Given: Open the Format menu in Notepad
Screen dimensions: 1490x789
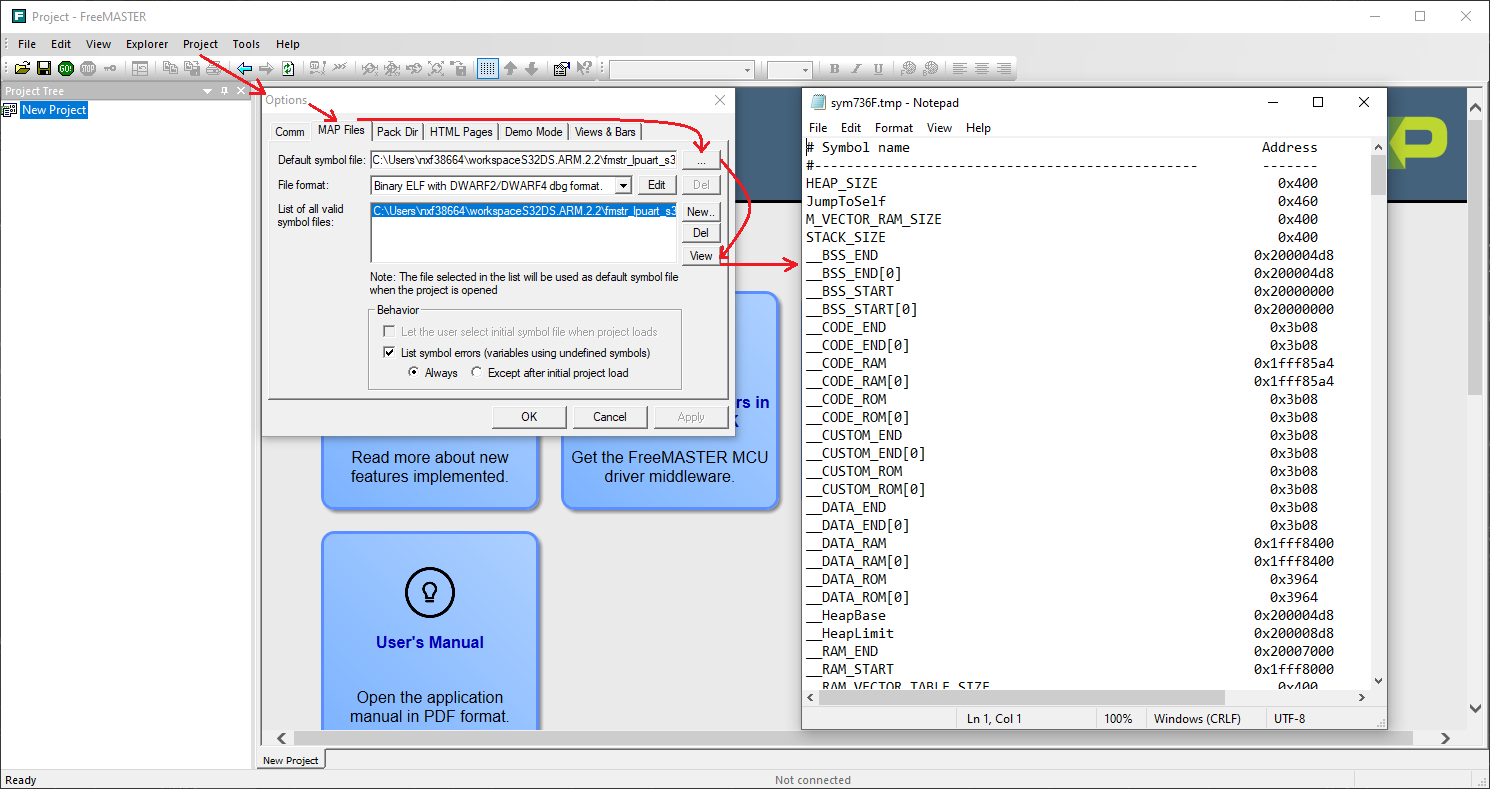Looking at the screenshot, I should click(893, 127).
